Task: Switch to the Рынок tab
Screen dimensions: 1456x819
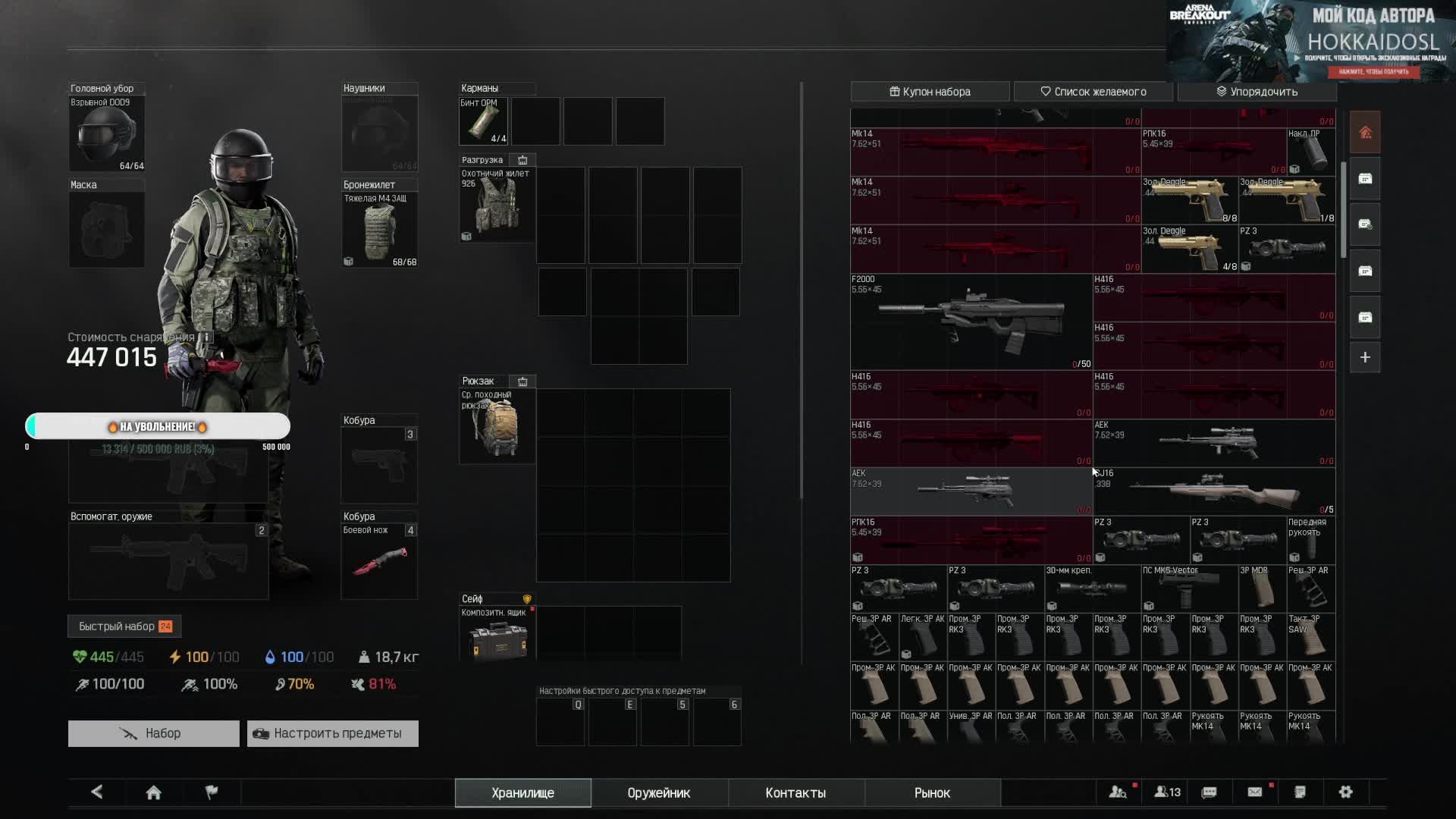Action: (x=931, y=792)
